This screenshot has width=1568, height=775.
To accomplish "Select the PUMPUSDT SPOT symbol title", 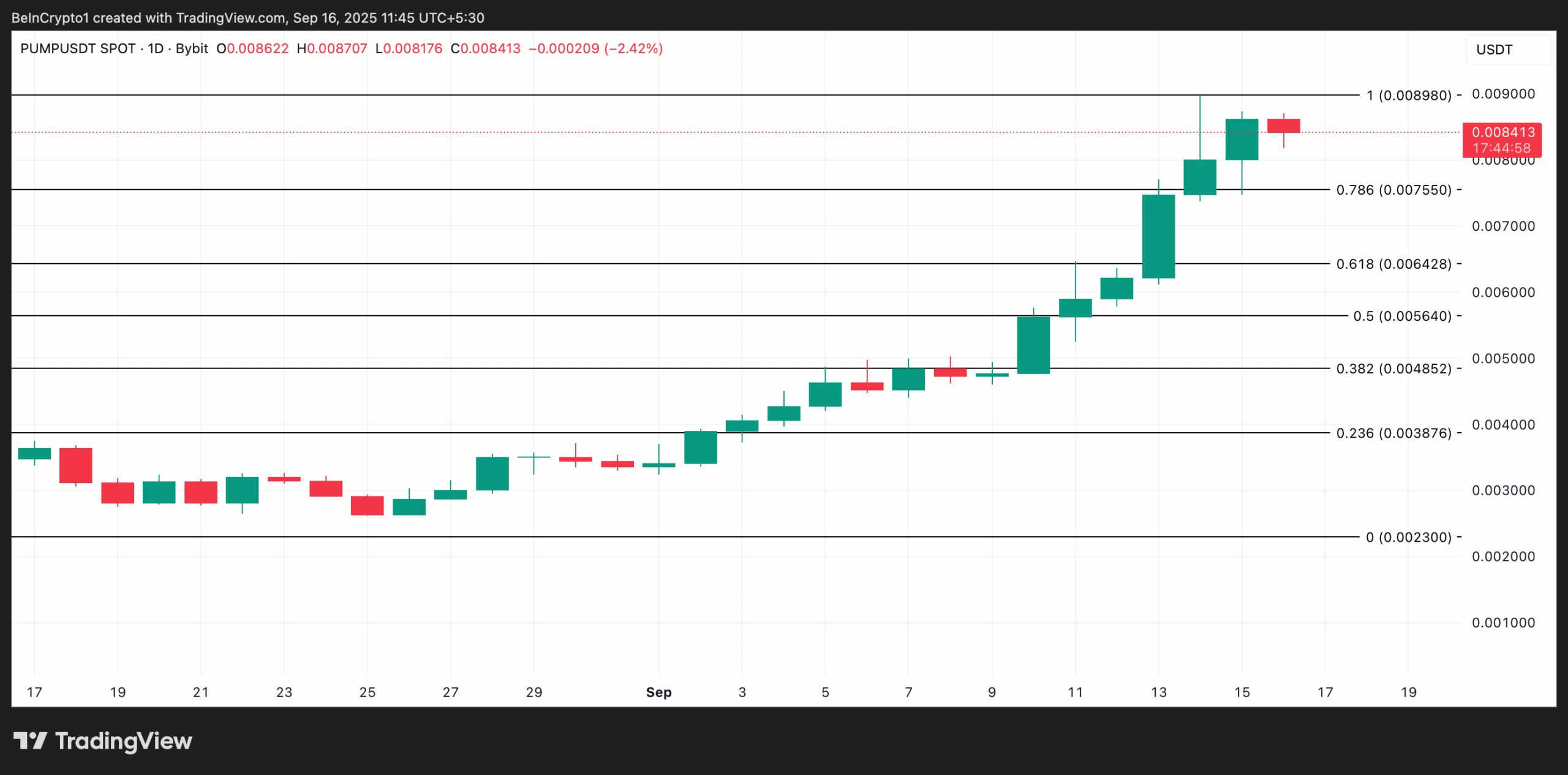I will coord(78,48).
